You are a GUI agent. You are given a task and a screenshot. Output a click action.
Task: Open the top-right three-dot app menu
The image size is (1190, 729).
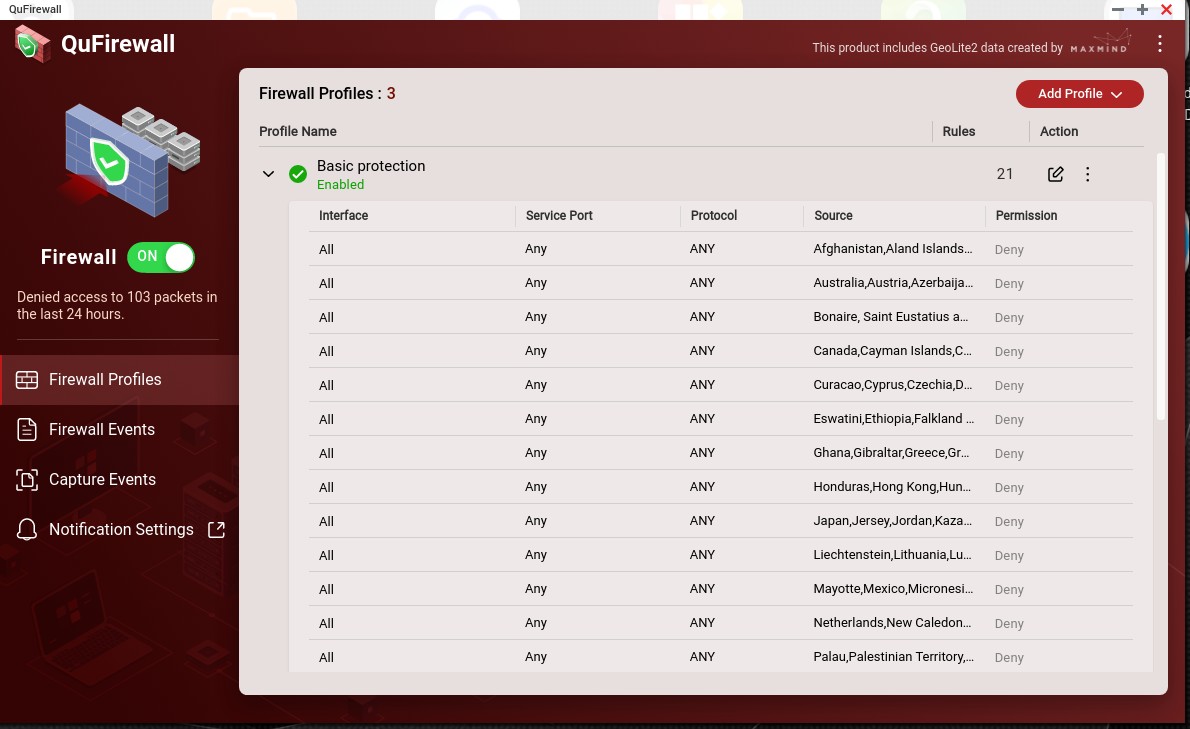pos(1159,44)
